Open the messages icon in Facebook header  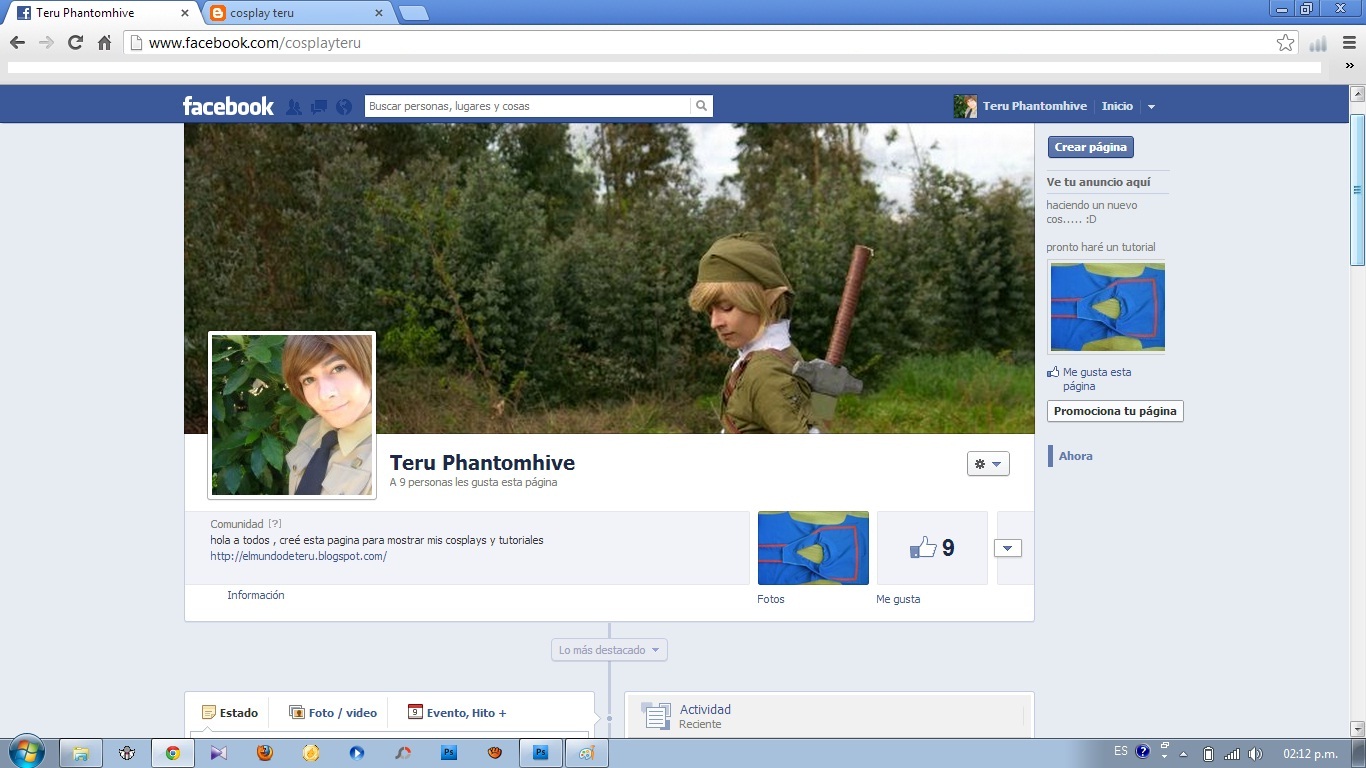tap(319, 107)
